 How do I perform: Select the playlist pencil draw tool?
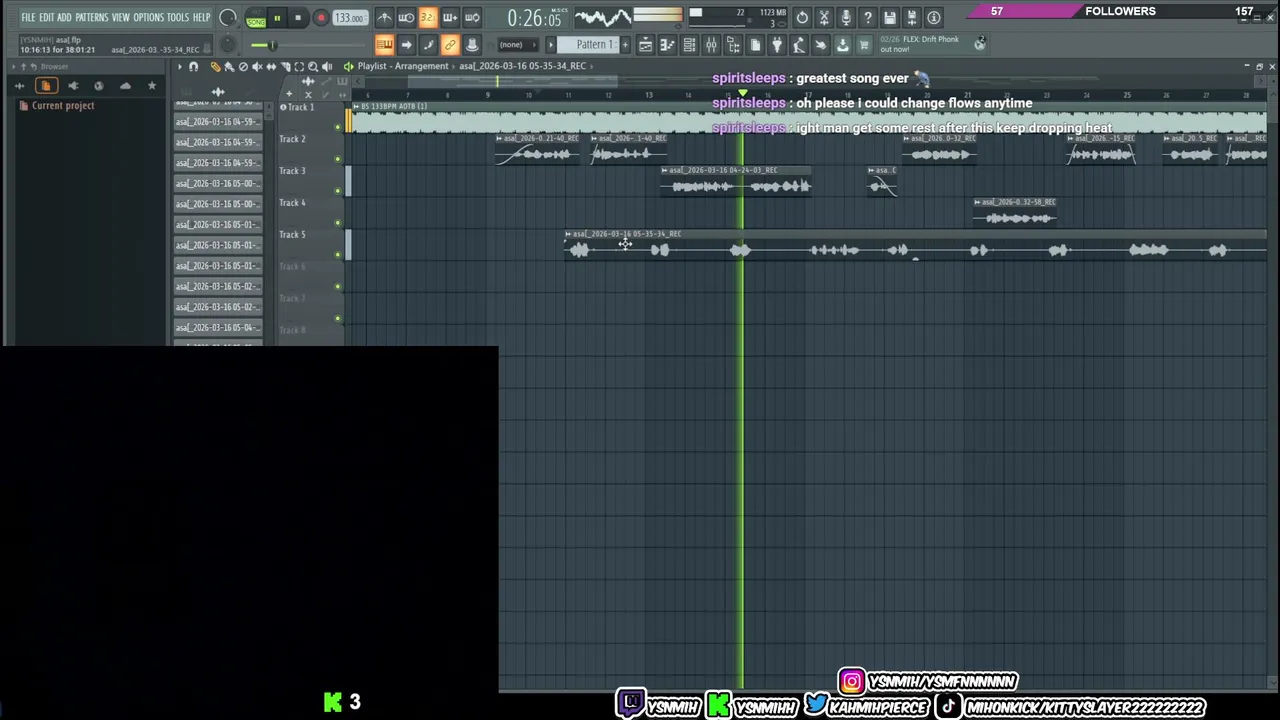pos(215,66)
